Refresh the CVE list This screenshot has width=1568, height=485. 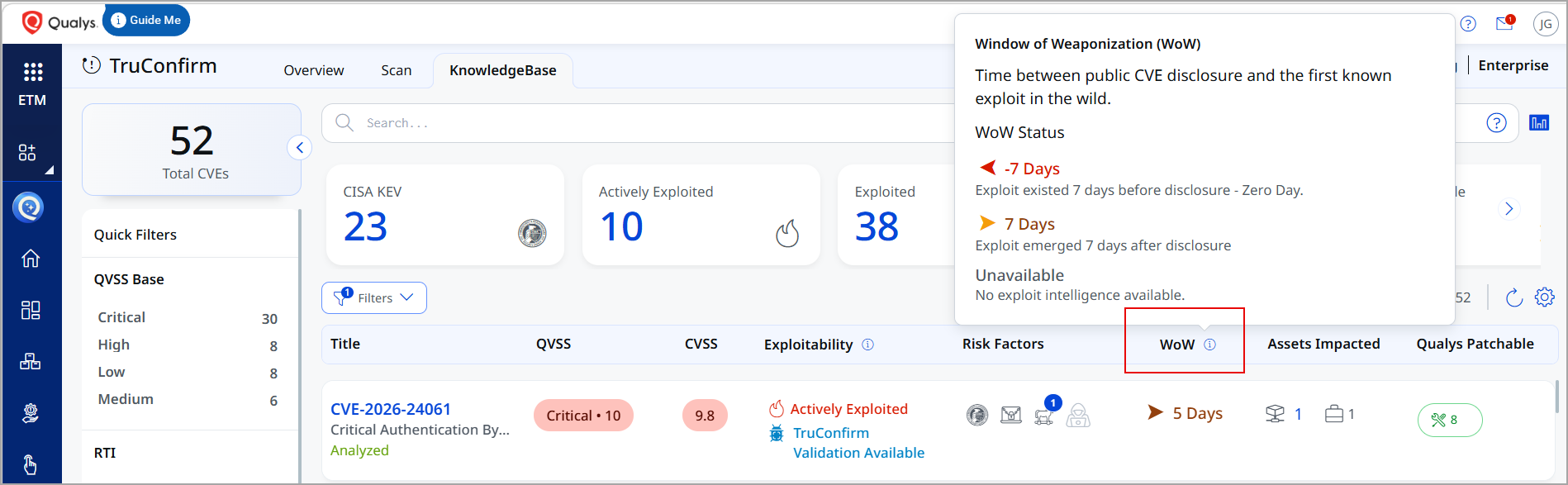[x=1513, y=297]
